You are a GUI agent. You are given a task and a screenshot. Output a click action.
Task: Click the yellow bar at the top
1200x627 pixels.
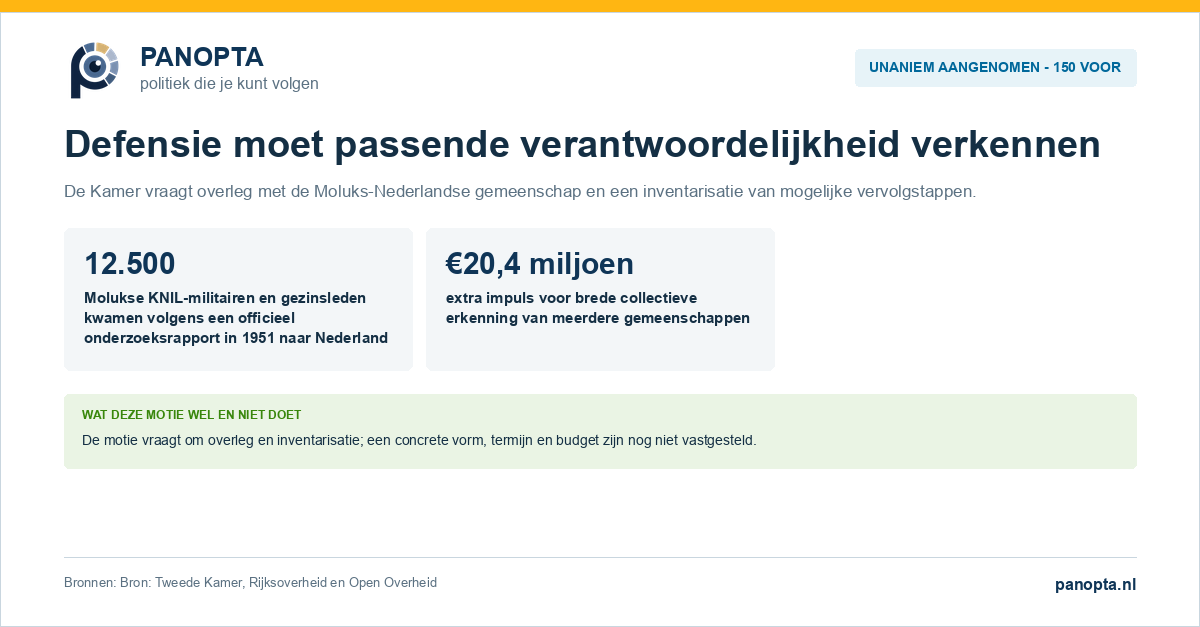[x=600, y=6]
